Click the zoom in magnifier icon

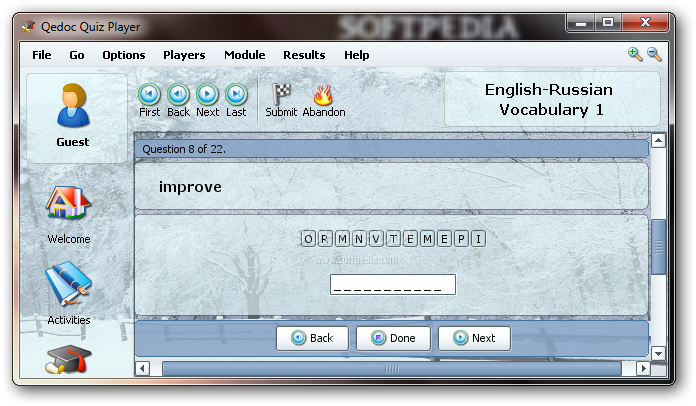click(x=635, y=54)
